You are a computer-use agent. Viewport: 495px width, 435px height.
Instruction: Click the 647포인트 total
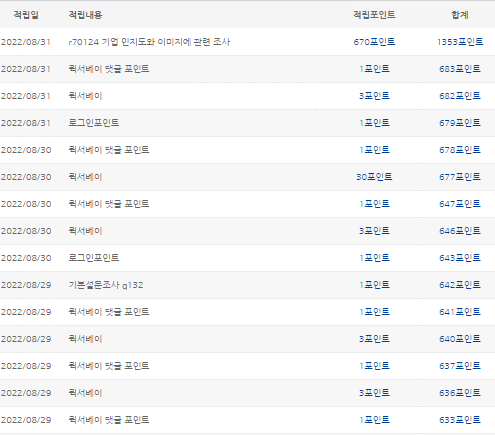[460, 204]
